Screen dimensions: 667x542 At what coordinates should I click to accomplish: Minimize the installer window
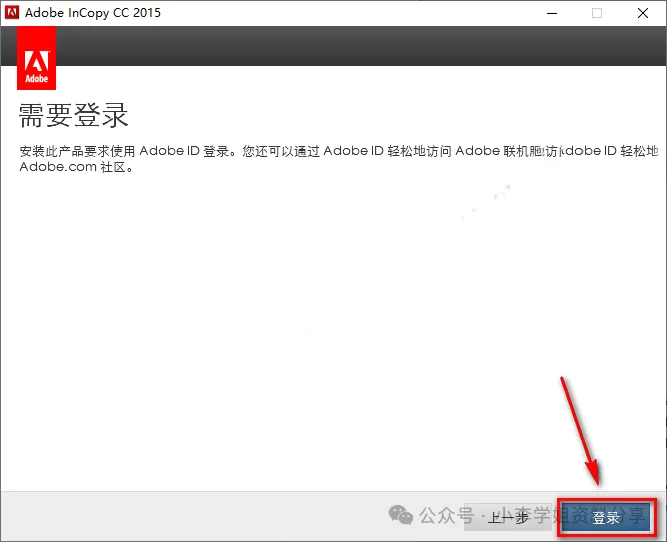(552, 13)
